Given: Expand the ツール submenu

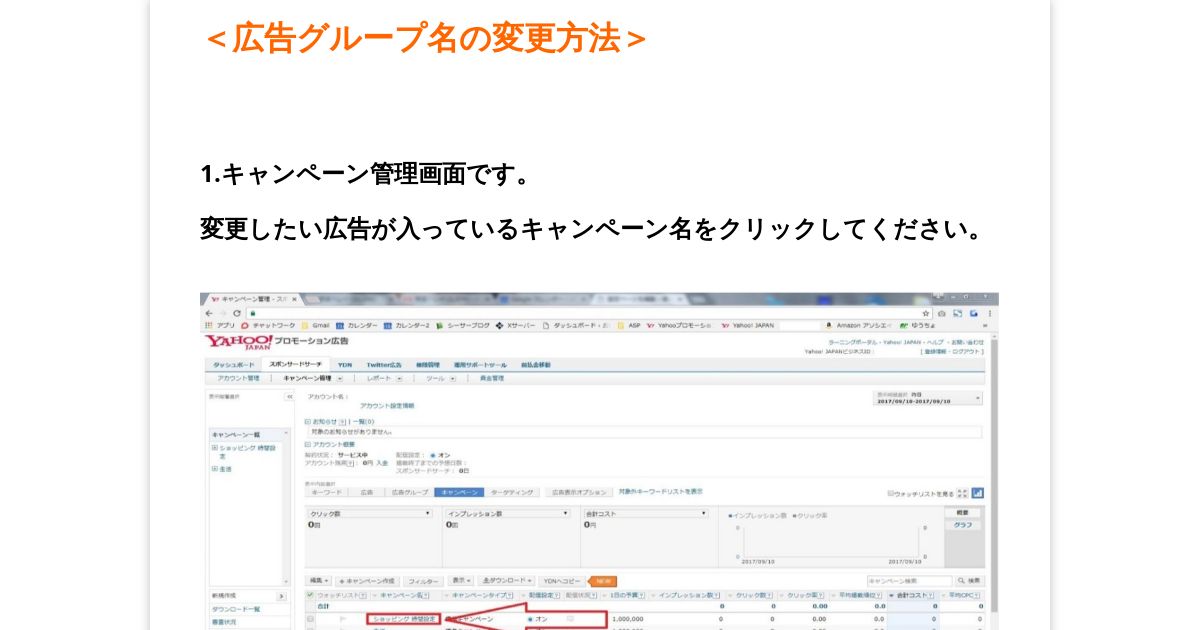Looking at the screenshot, I should coord(452,378).
